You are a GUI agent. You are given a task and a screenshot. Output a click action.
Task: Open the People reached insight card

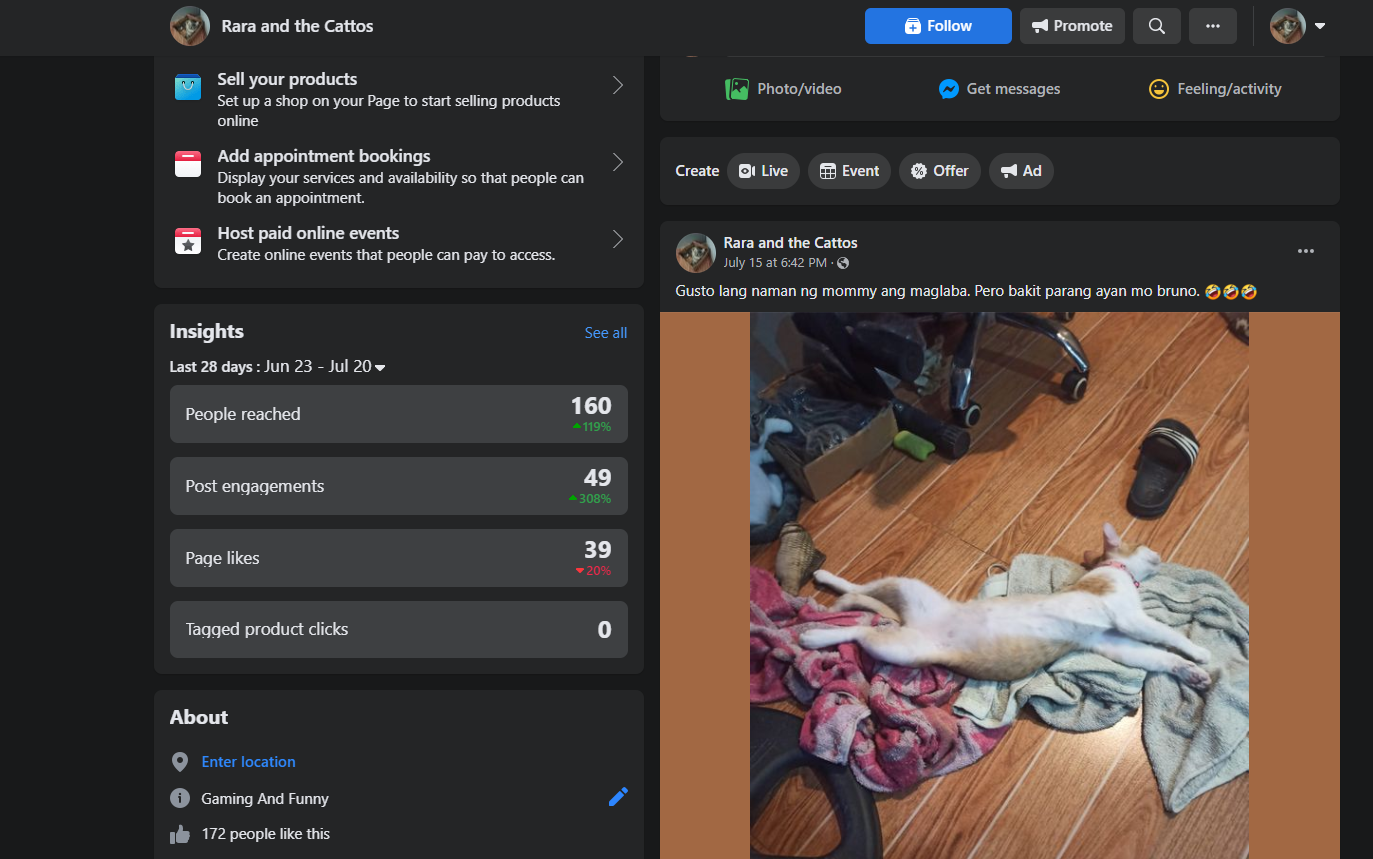click(x=399, y=414)
